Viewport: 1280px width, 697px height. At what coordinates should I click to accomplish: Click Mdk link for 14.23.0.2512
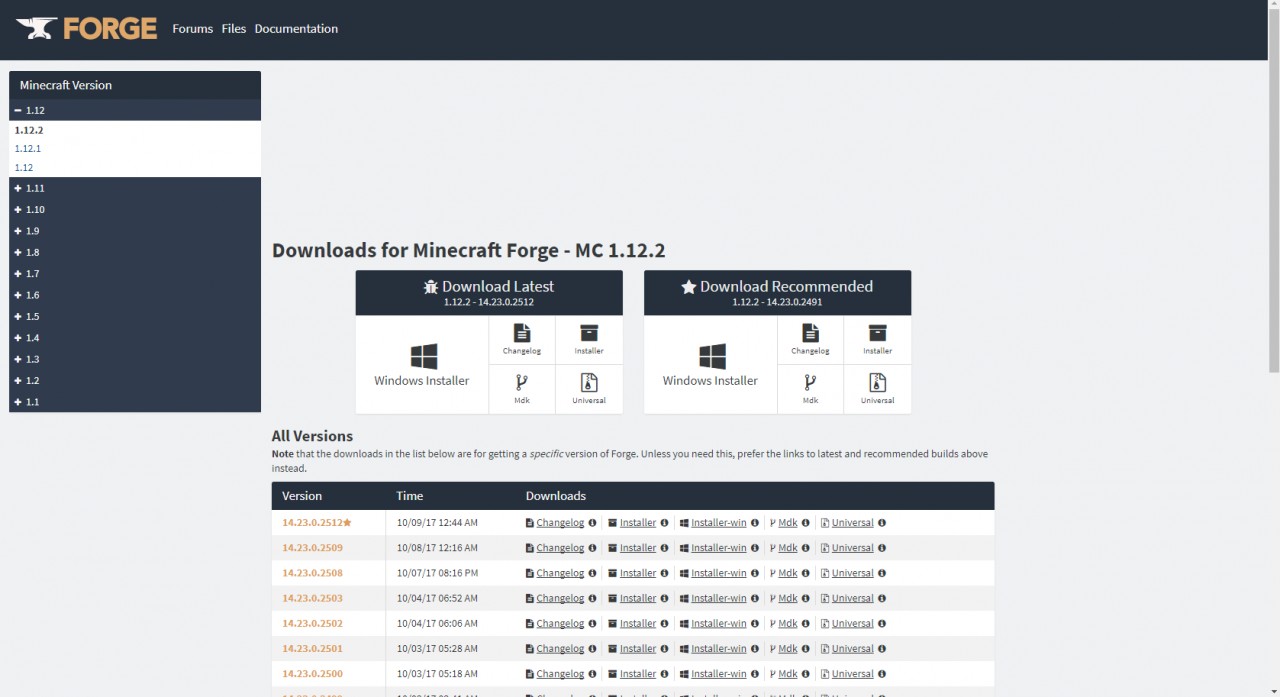click(788, 523)
